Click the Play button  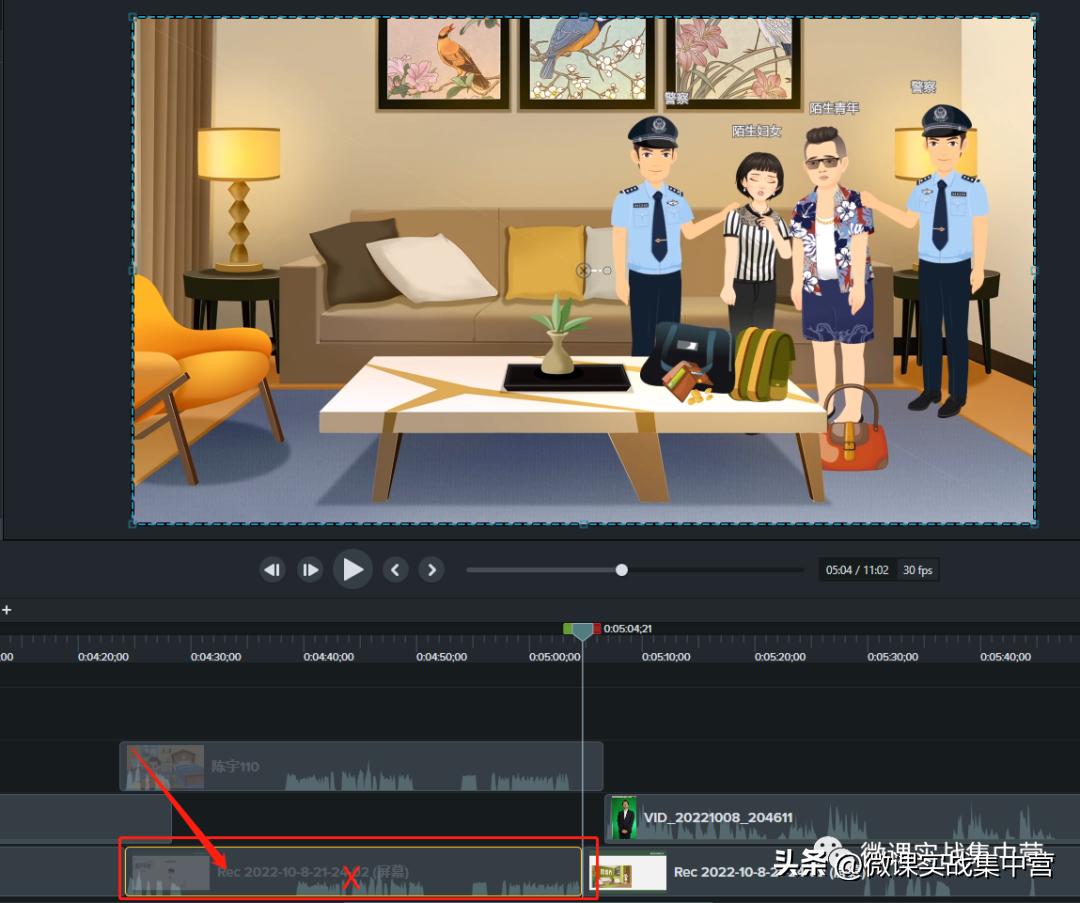coord(352,569)
